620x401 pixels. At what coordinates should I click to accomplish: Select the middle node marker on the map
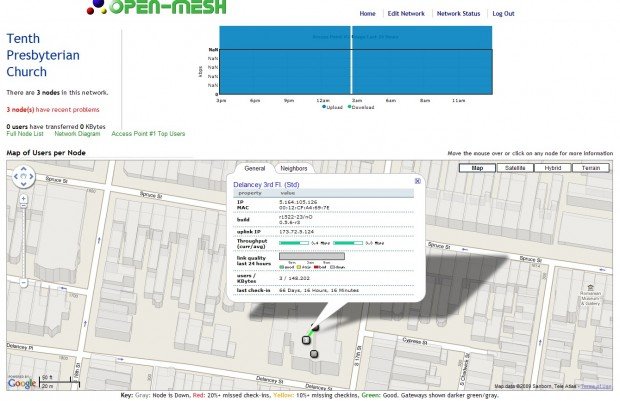[306, 340]
